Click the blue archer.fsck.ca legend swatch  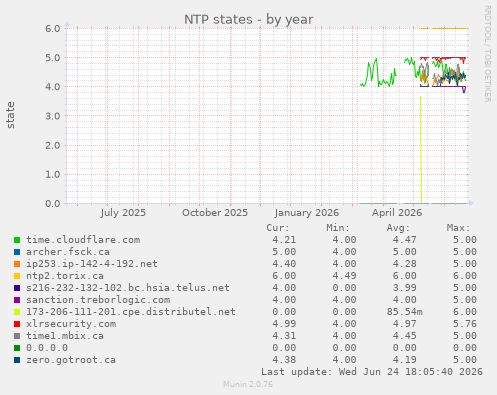[17, 252]
